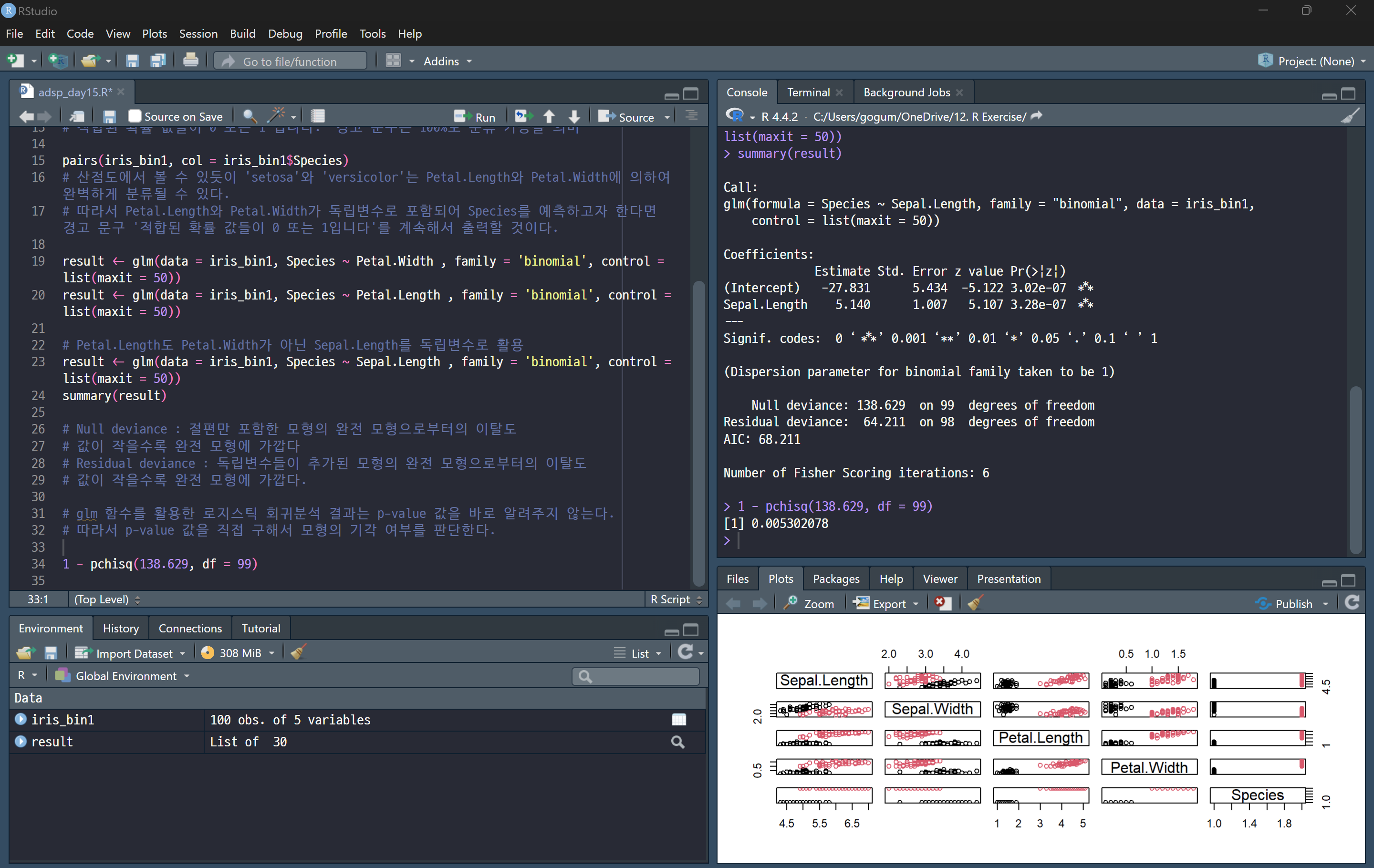Switch to the Terminal tab
This screenshot has height=868, width=1374.
pyautogui.click(x=808, y=93)
